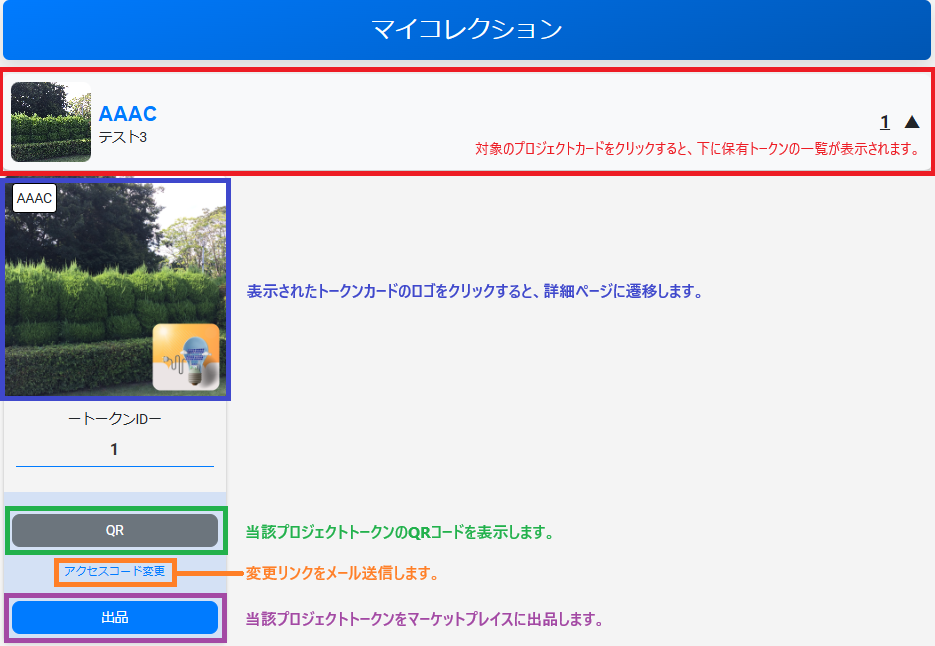935x646 pixels.
Task: Click the token count number 1 link
Action: click(x=884, y=121)
